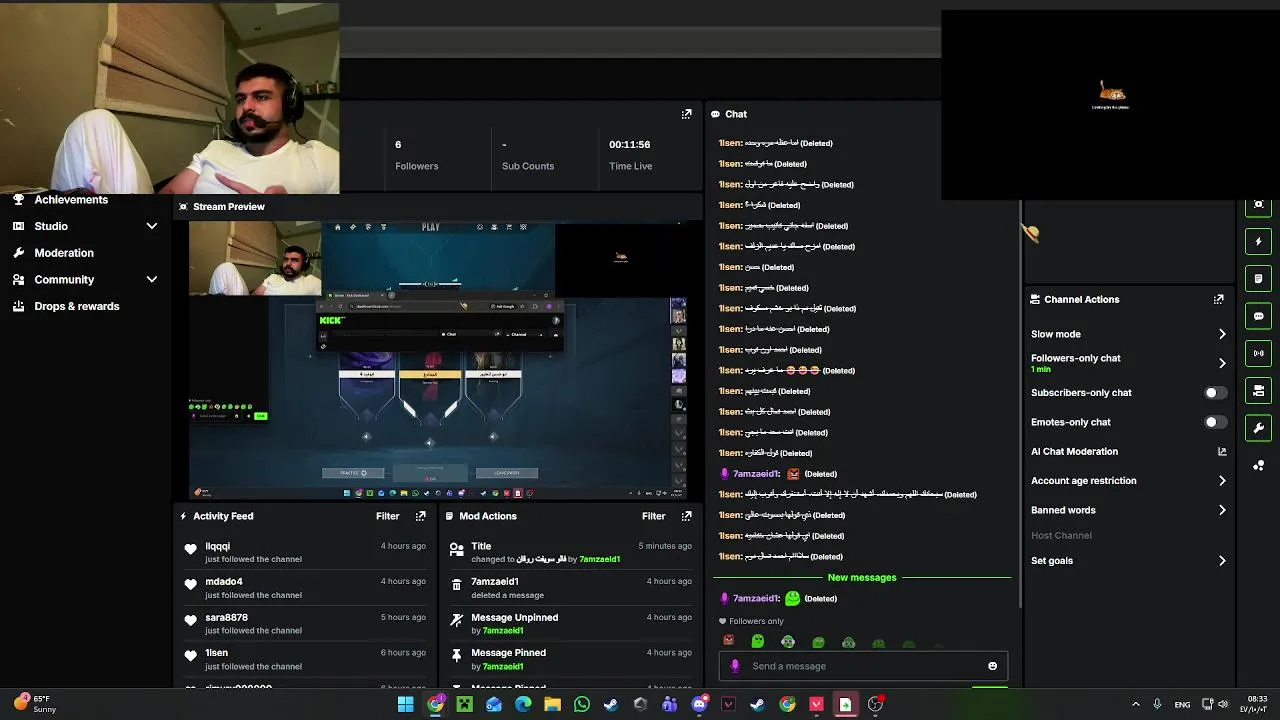Click the Moderation gavel icon
The width and height of the screenshot is (1280, 720).
pos(18,253)
